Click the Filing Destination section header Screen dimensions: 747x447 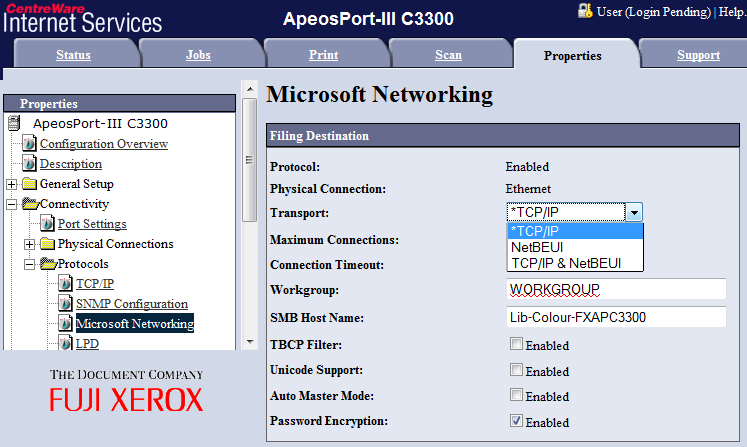point(503,136)
